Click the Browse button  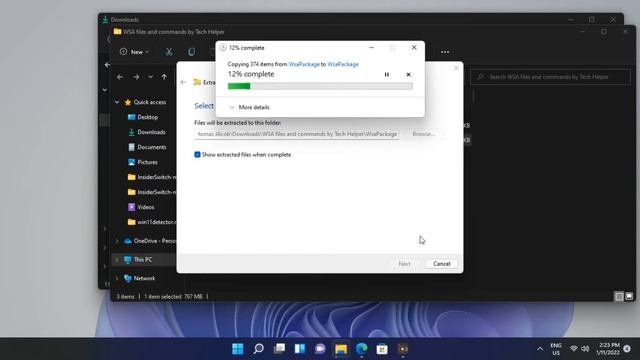(x=423, y=134)
